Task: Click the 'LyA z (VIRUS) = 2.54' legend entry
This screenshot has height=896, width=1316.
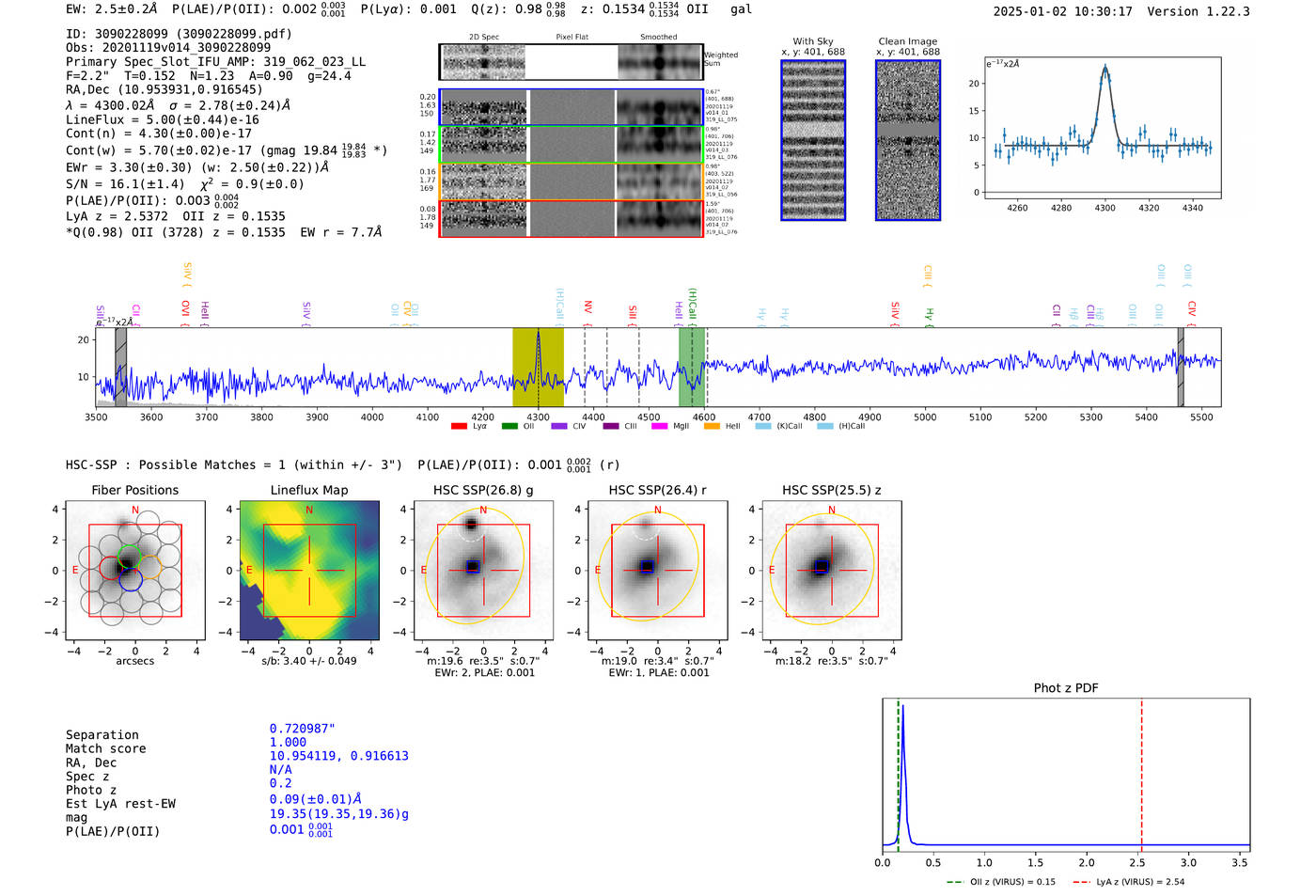Action: 1128,882
